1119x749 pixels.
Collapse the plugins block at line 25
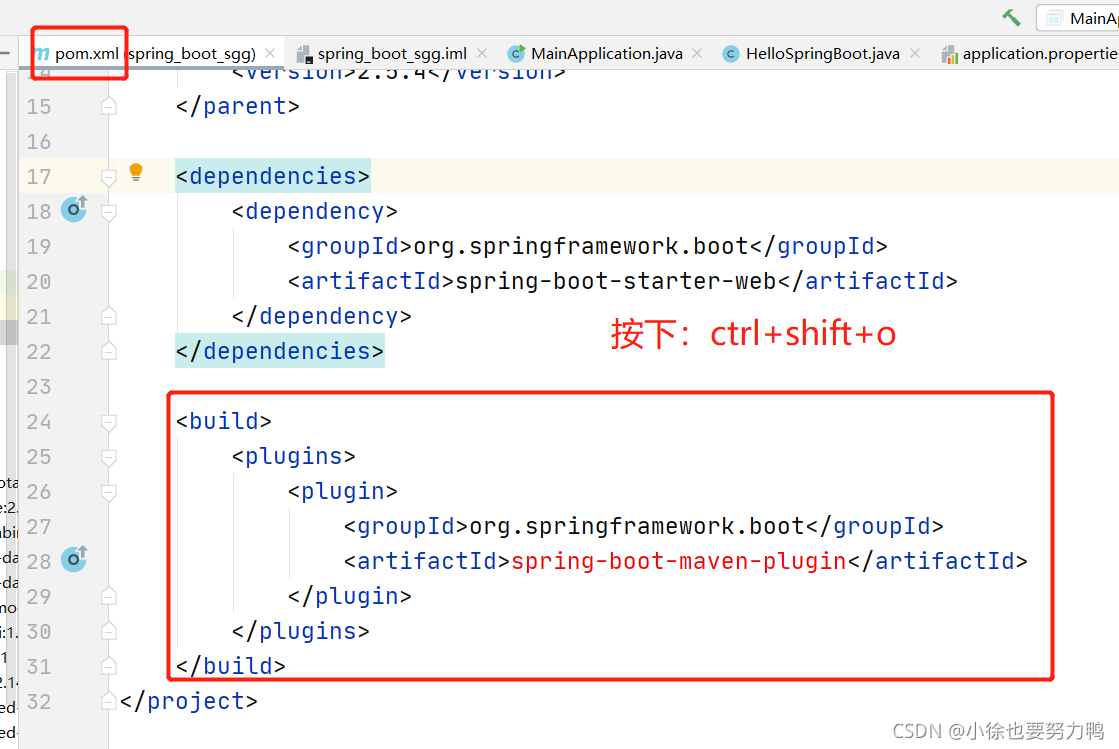[108, 457]
